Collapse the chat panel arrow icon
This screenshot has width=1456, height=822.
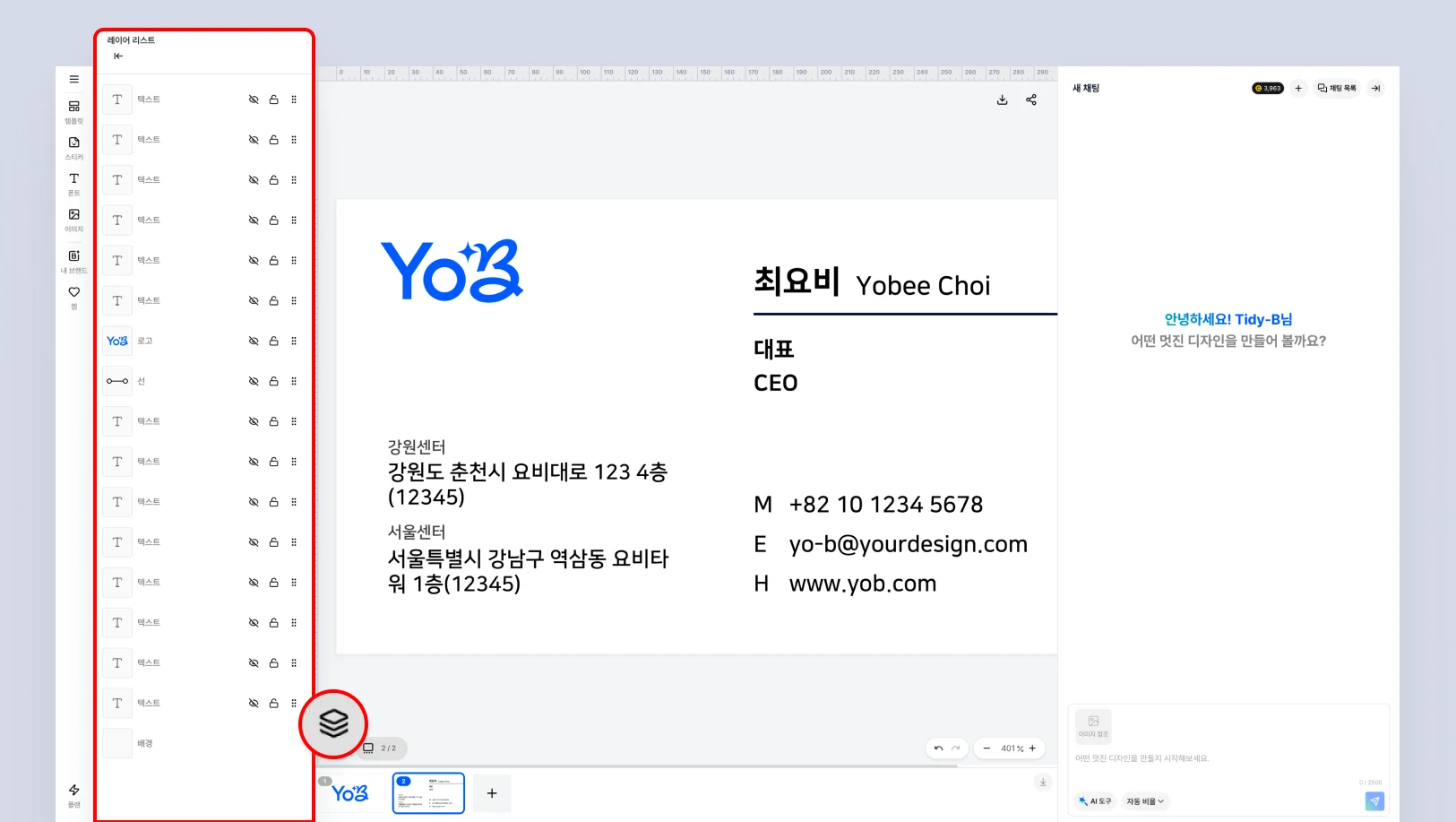pyautogui.click(x=1375, y=88)
